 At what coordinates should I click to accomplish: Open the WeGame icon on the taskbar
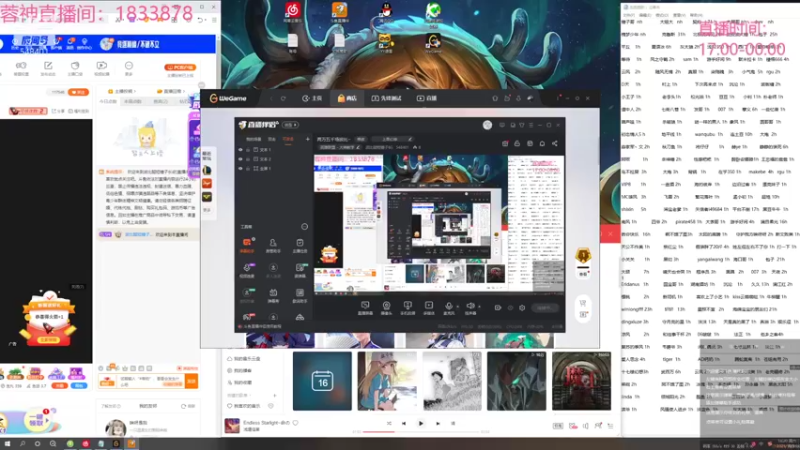(116, 444)
